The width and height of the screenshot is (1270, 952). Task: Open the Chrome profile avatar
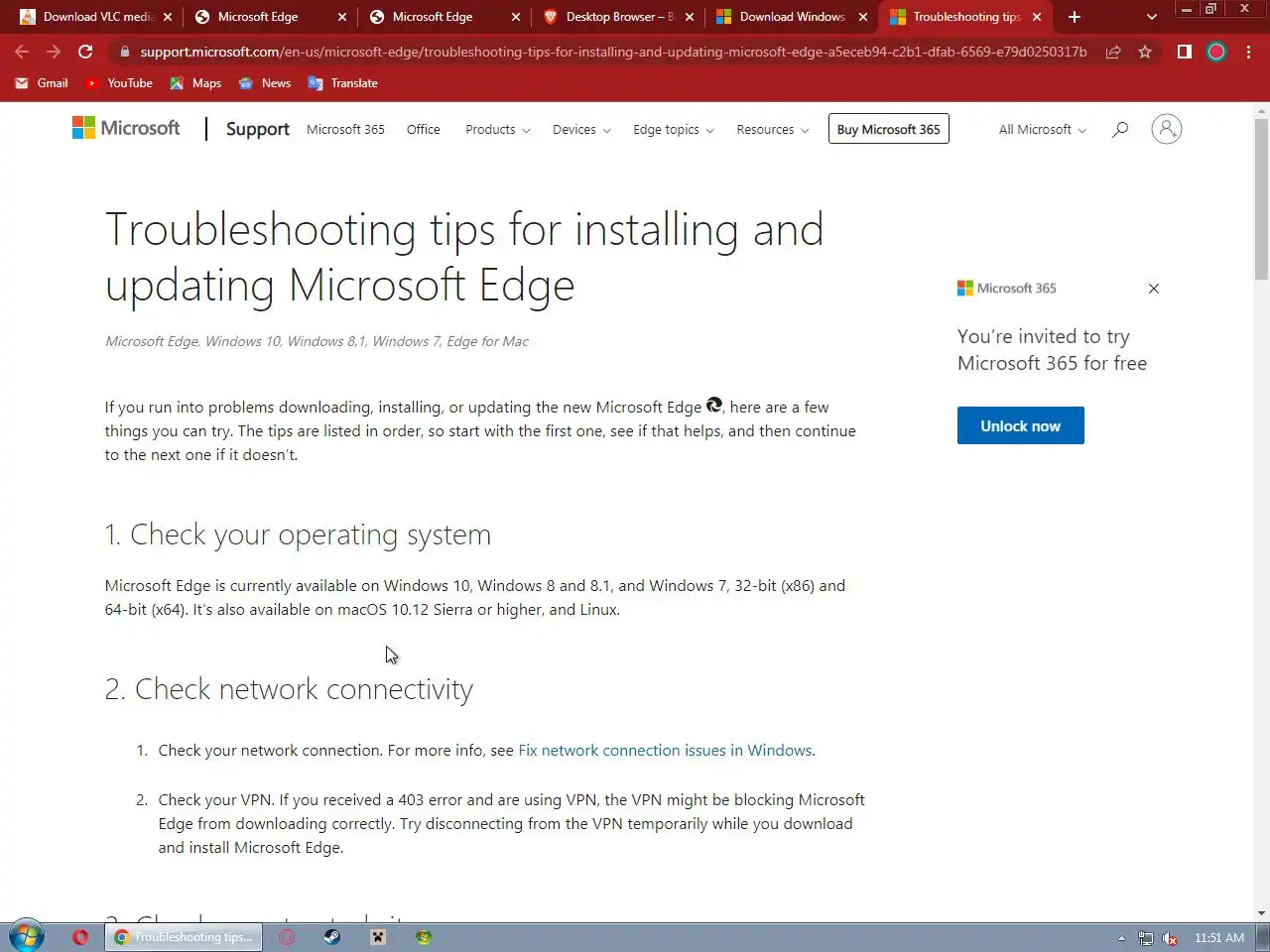coord(1216,52)
